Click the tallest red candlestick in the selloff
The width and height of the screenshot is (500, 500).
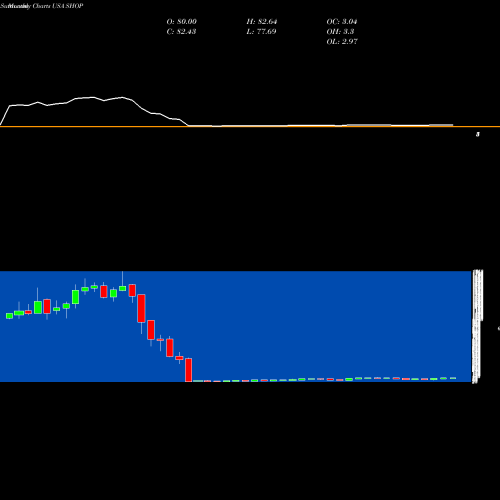click(141, 308)
